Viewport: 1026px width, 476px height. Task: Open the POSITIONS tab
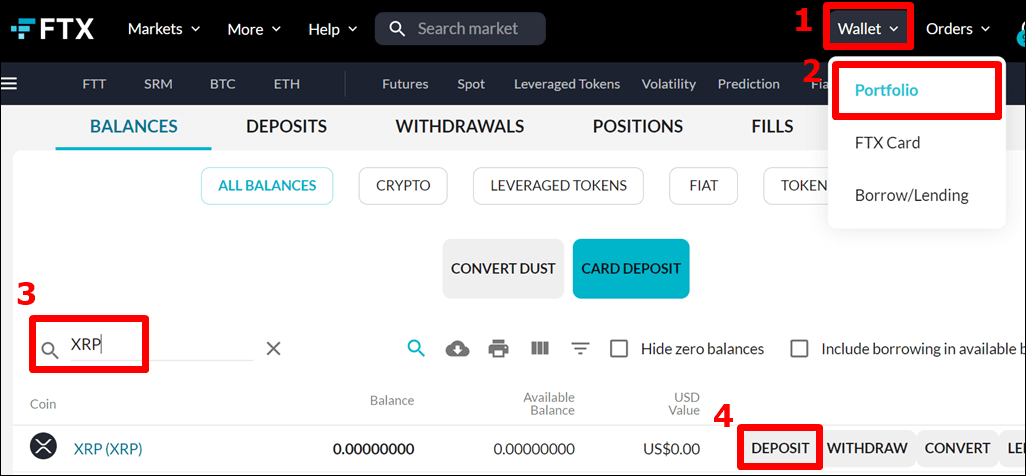click(638, 126)
